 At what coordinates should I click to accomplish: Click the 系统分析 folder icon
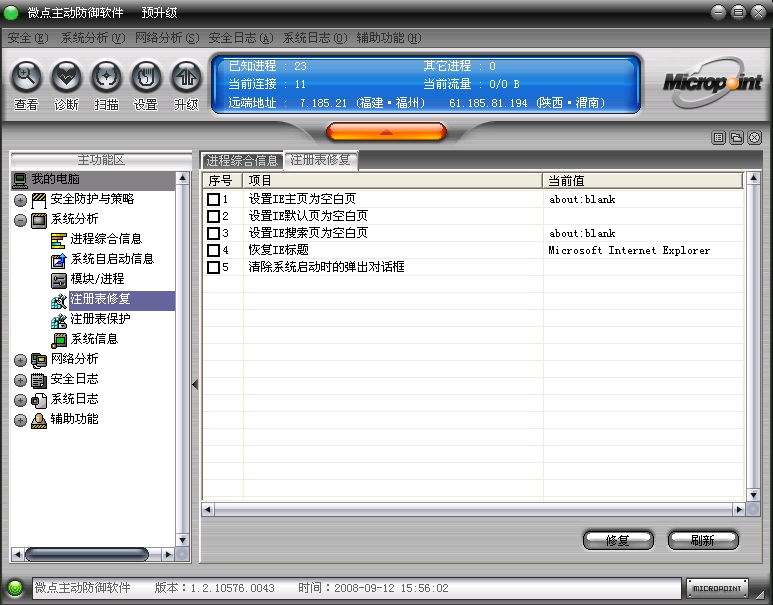point(39,220)
